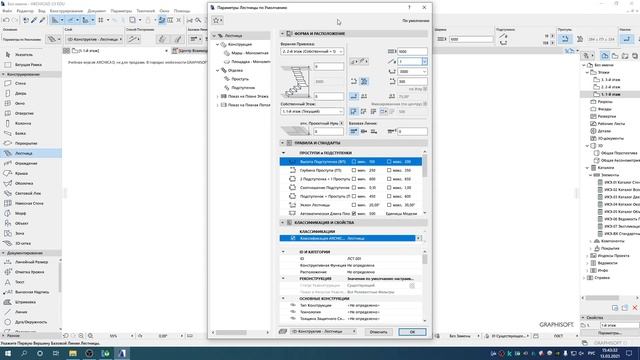This screenshot has width=640, height=360.
Task: Open Верхняя Привязка story dropdown
Action: pyautogui.click(x=312, y=51)
